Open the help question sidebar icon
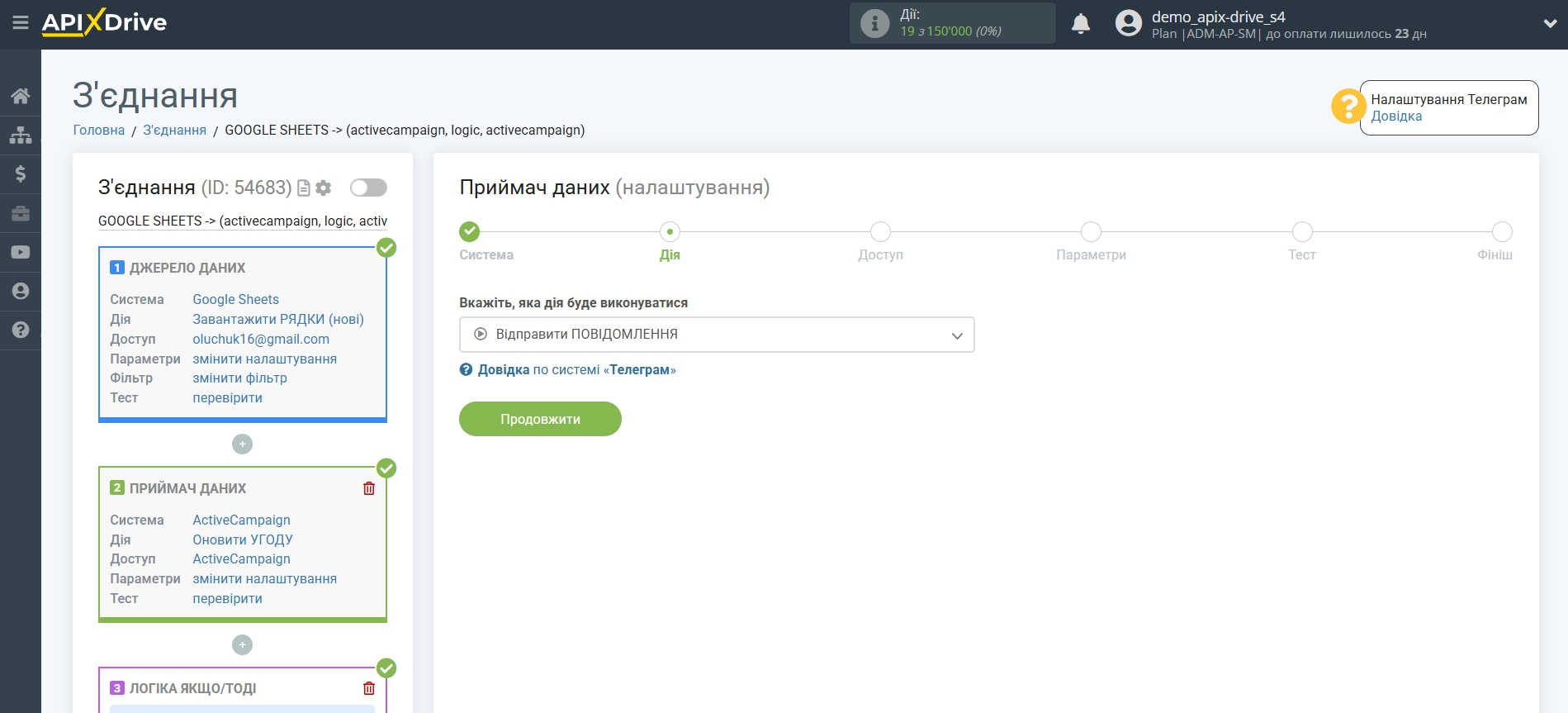The width and height of the screenshot is (1568, 713). pyautogui.click(x=21, y=330)
